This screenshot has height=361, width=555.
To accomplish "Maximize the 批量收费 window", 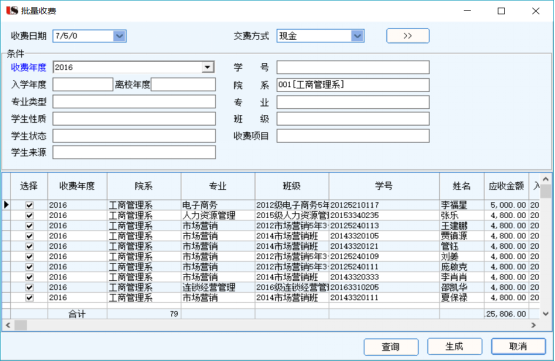I will coord(501,11).
